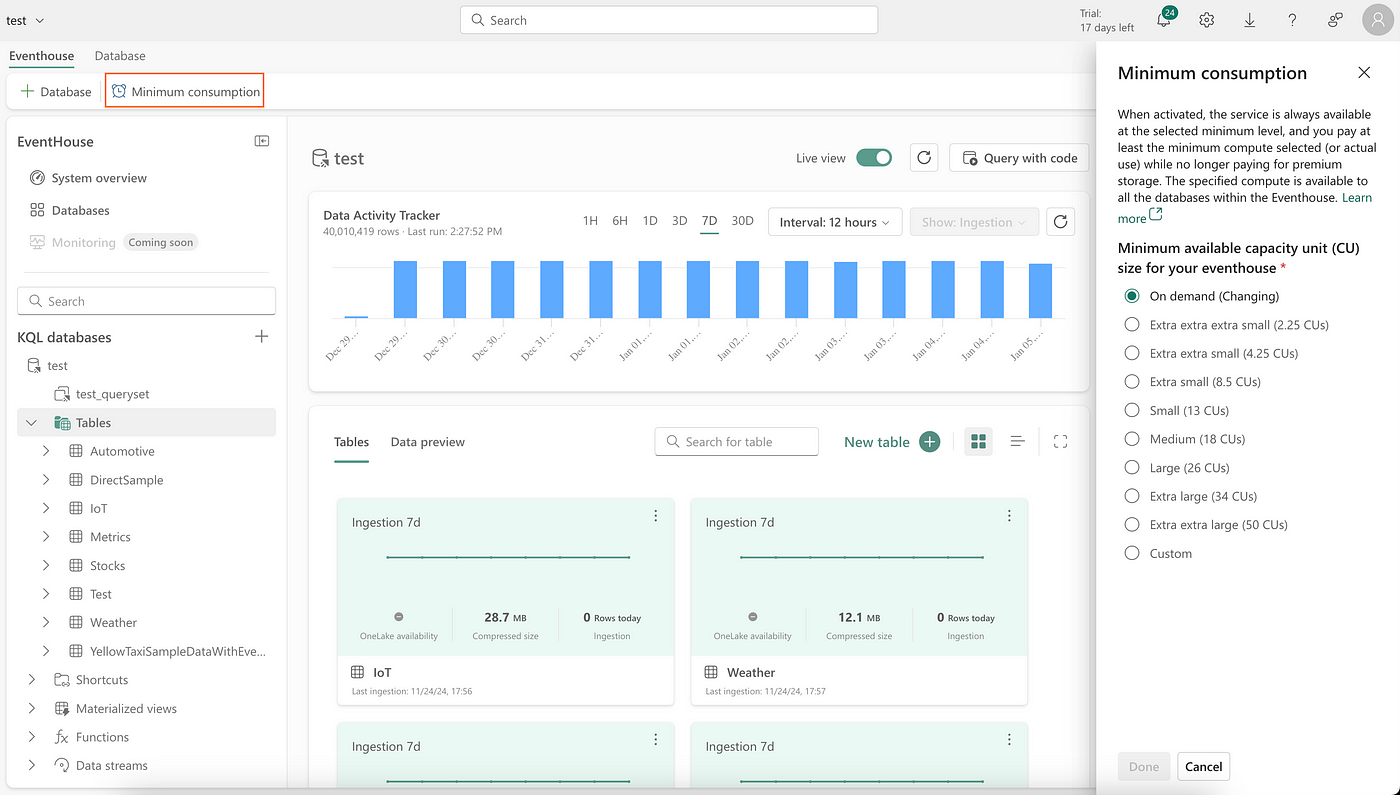Image resolution: width=1400 pixels, height=795 pixels.
Task: Open the Interval: 12 hours dropdown
Action: pos(835,222)
